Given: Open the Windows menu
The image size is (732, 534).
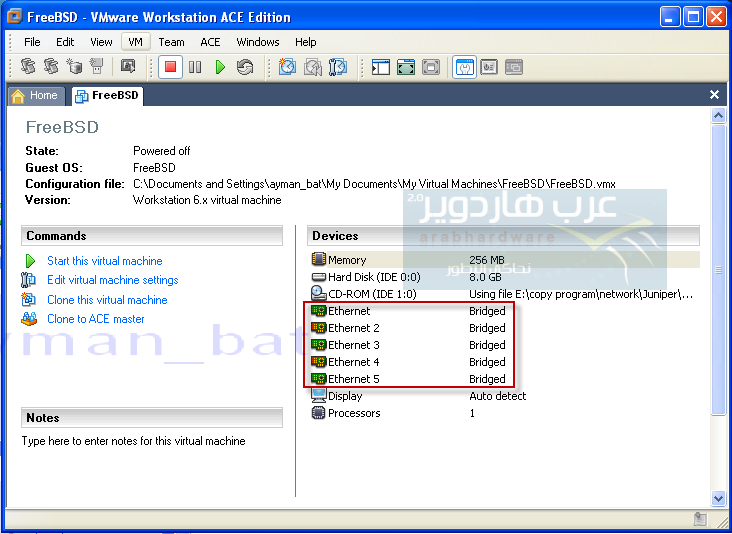Looking at the screenshot, I should pyautogui.click(x=258, y=42).
